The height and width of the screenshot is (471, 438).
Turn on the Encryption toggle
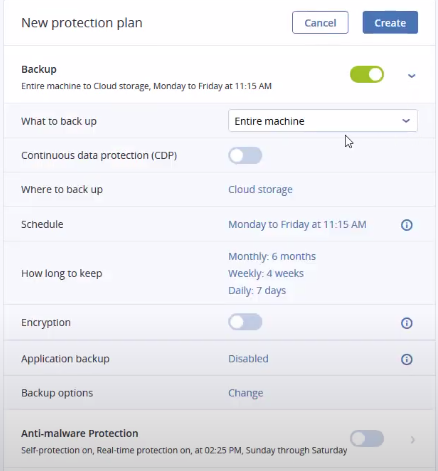tap(245, 322)
